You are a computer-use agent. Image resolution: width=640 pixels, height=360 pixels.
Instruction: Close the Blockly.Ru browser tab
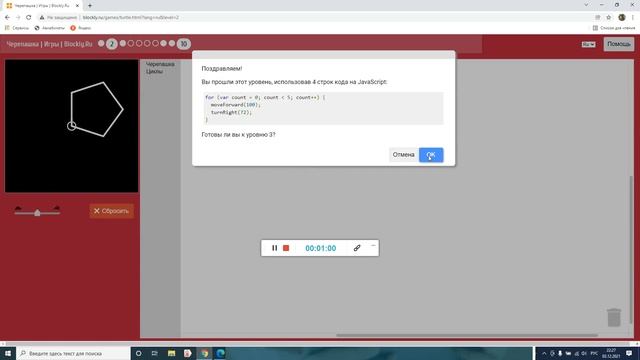click(x=77, y=6)
